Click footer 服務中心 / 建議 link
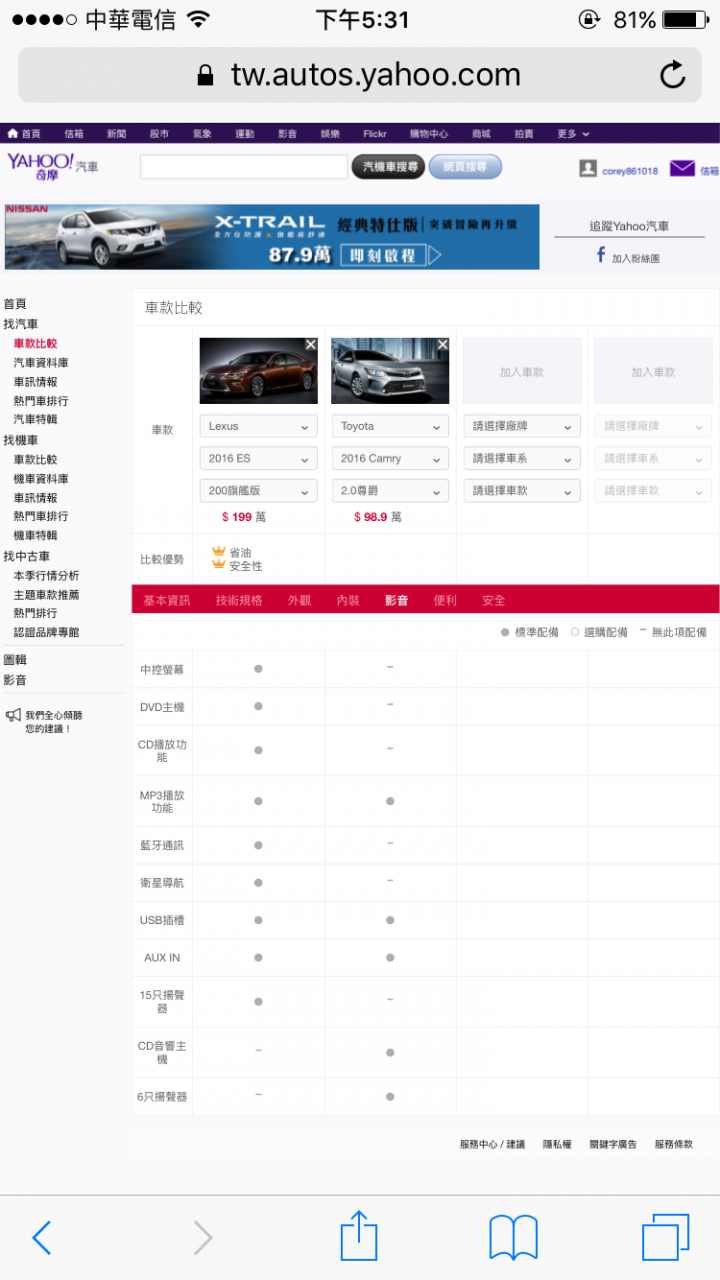Screen dimensions: 720x1280 pyautogui.click(x=492, y=1144)
